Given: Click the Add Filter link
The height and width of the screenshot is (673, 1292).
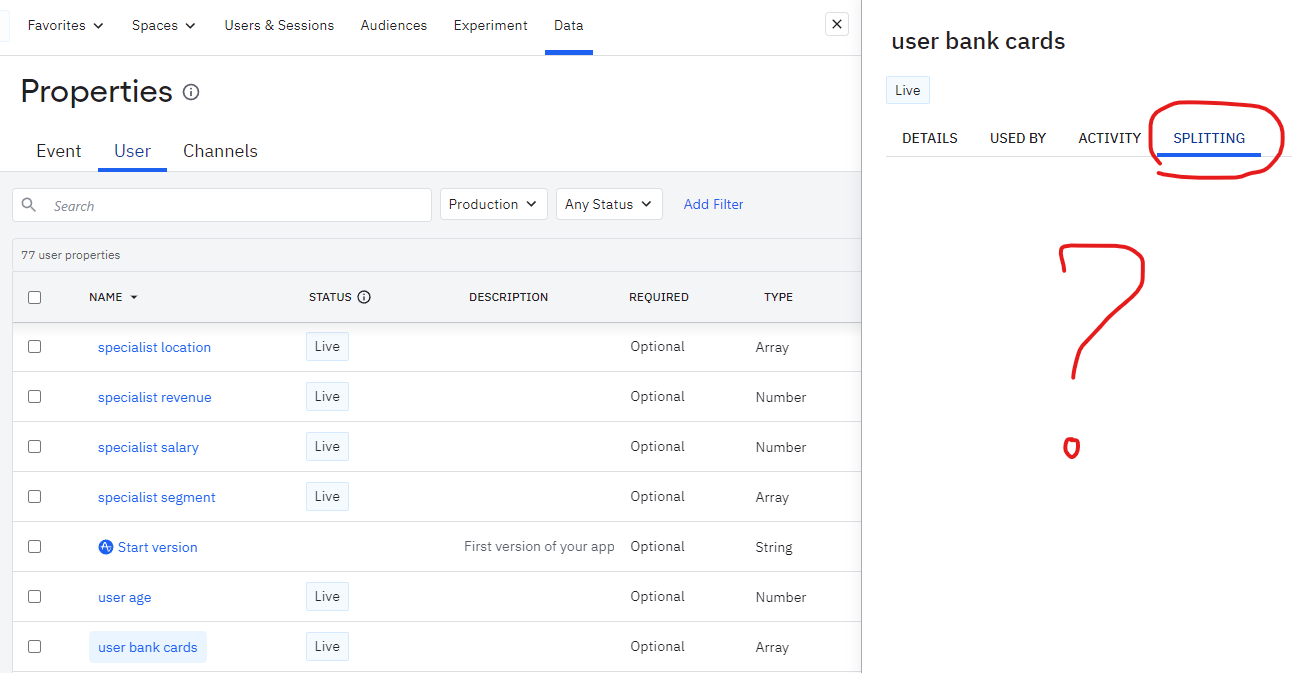Looking at the screenshot, I should (x=713, y=205).
